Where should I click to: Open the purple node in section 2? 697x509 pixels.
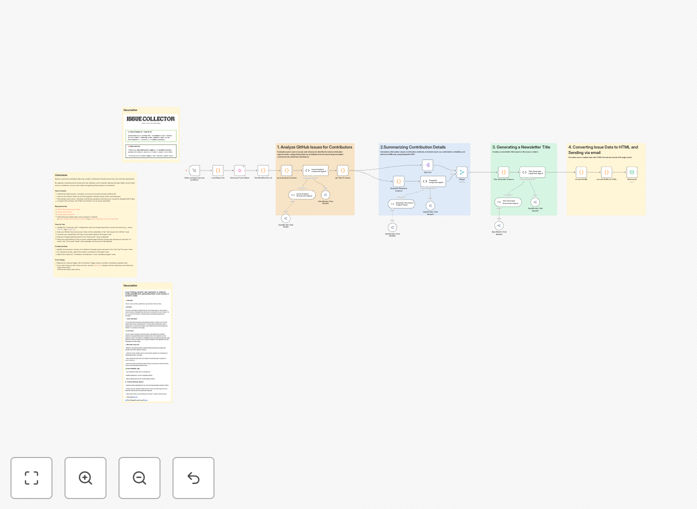(x=428, y=165)
